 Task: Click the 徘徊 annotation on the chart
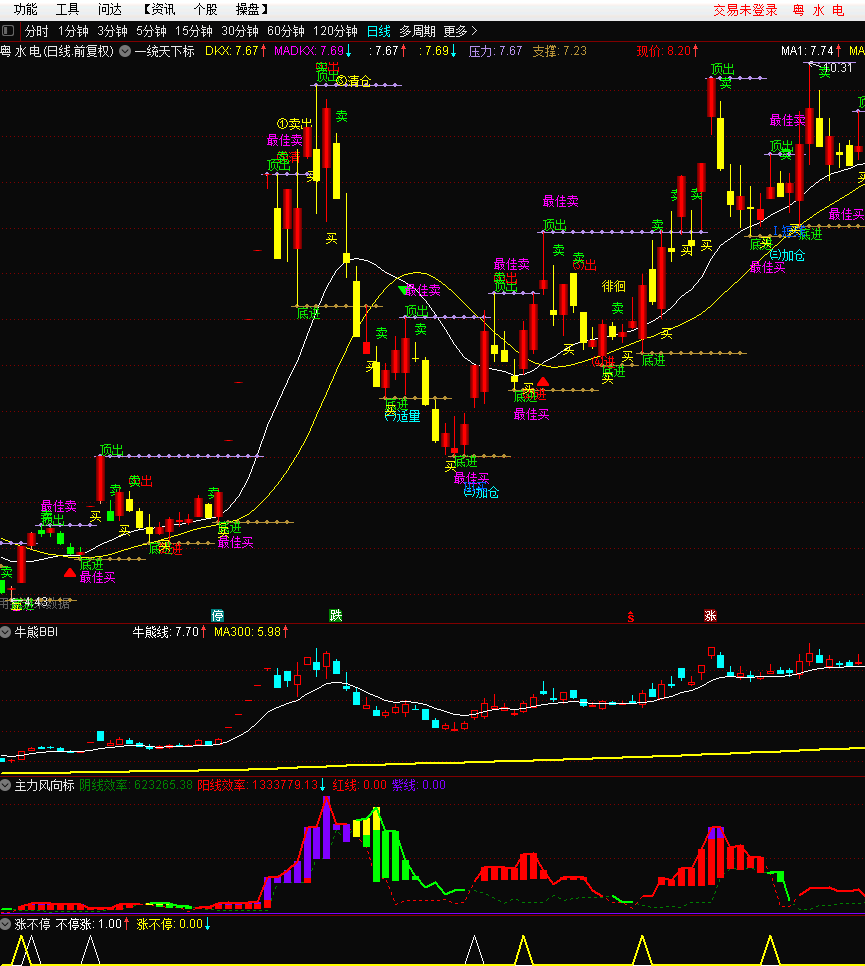tap(614, 286)
